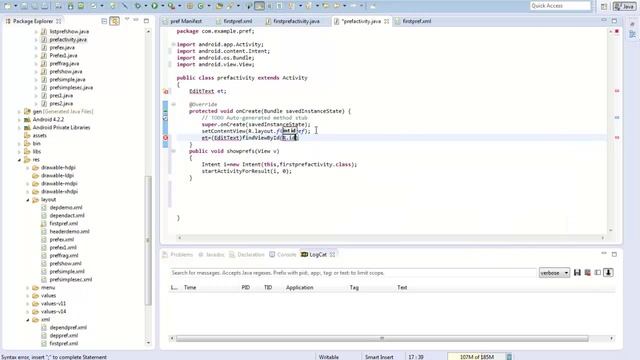Viewport: 640px width, 360px height.
Task: Toggle Link with Editor in Package Explorer
Action: (115, 21)
